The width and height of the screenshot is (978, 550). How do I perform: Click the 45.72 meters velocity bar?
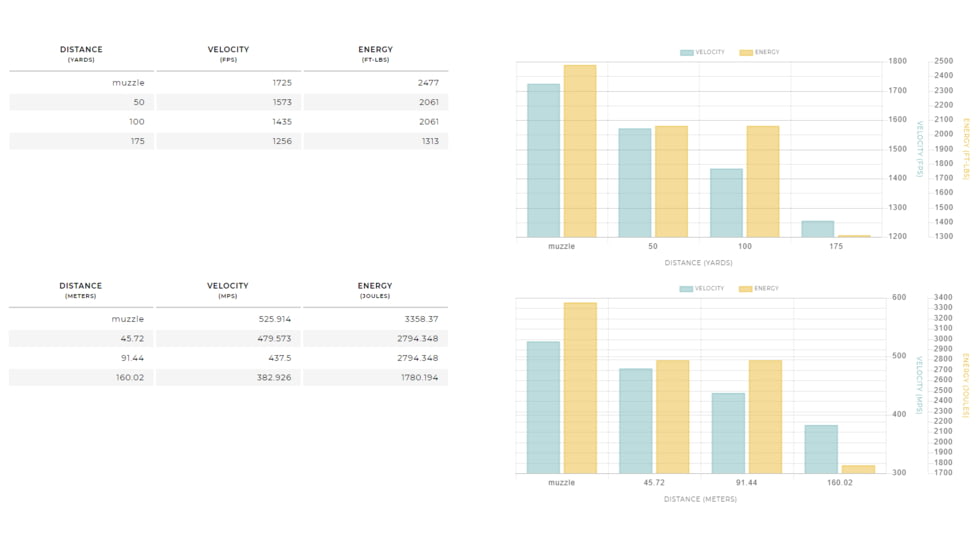click(635, 421)
